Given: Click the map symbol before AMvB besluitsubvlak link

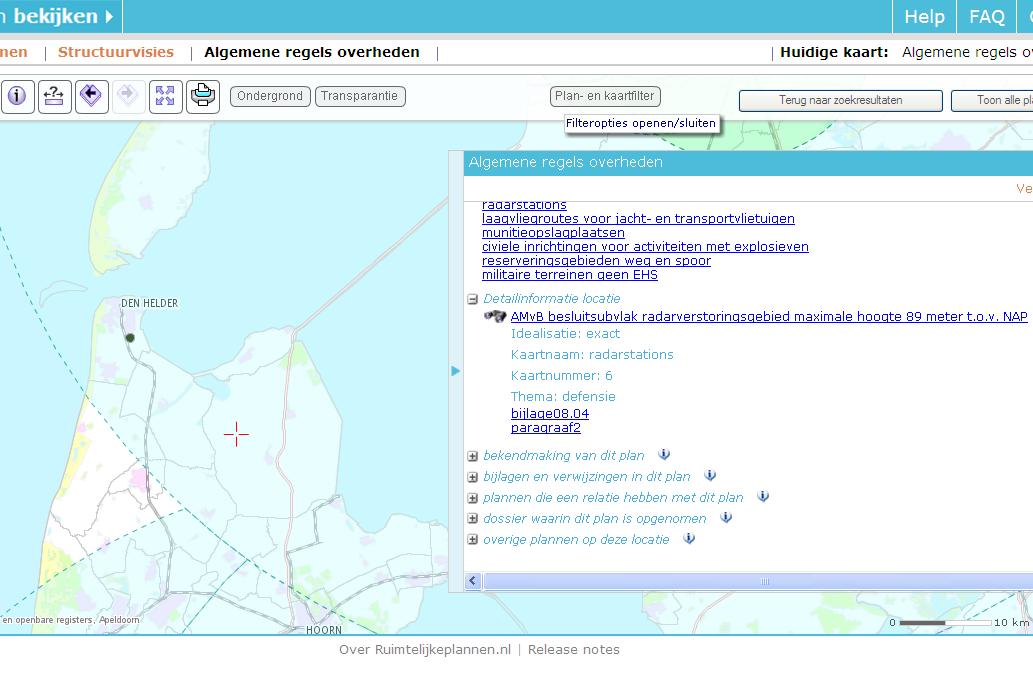Looking at the screenshot, I should click(495, 314).
